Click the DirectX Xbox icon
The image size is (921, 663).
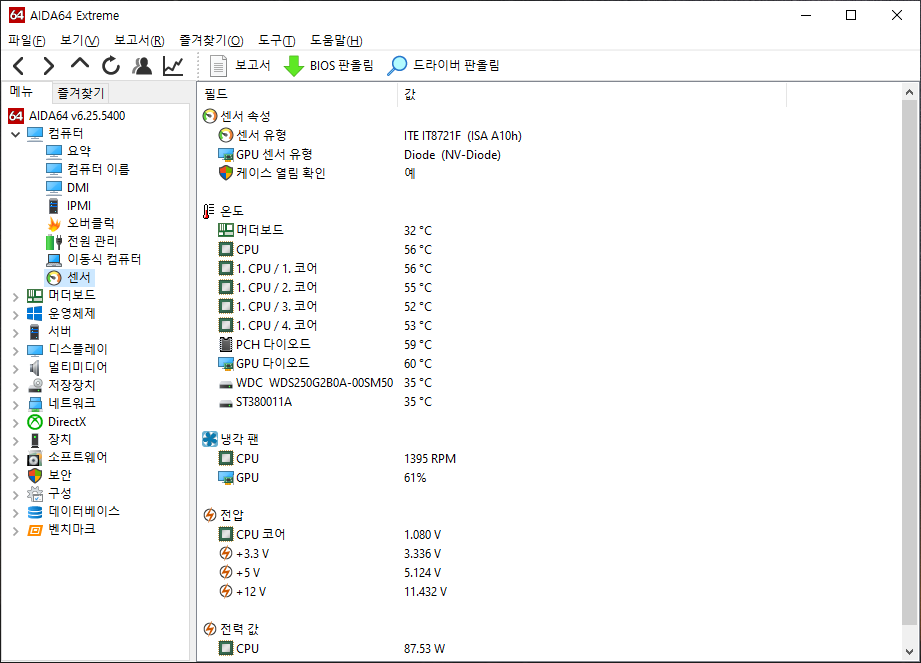[35, 422]
